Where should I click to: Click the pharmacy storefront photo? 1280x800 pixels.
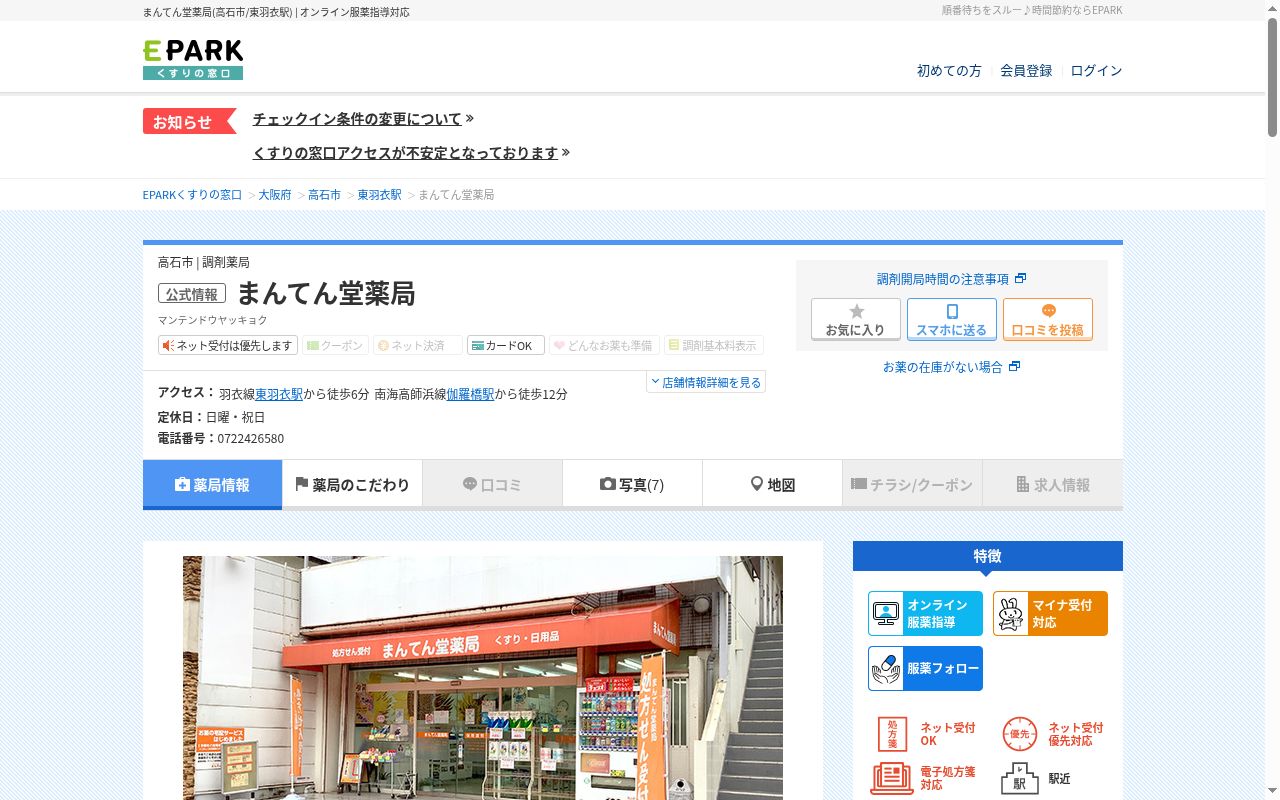click(483, 678)
